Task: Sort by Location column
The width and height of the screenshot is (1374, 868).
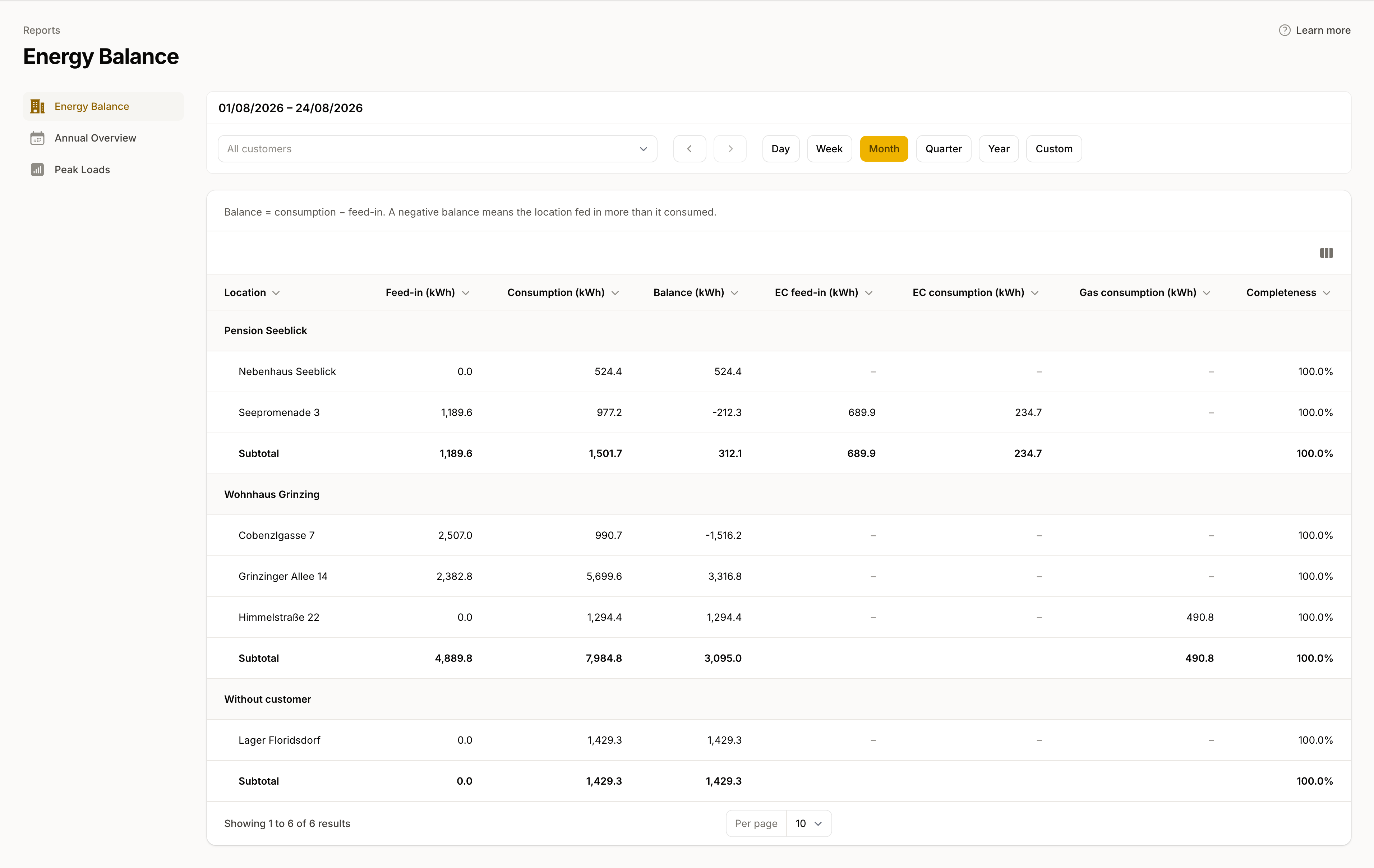Action: pos(252,293)
